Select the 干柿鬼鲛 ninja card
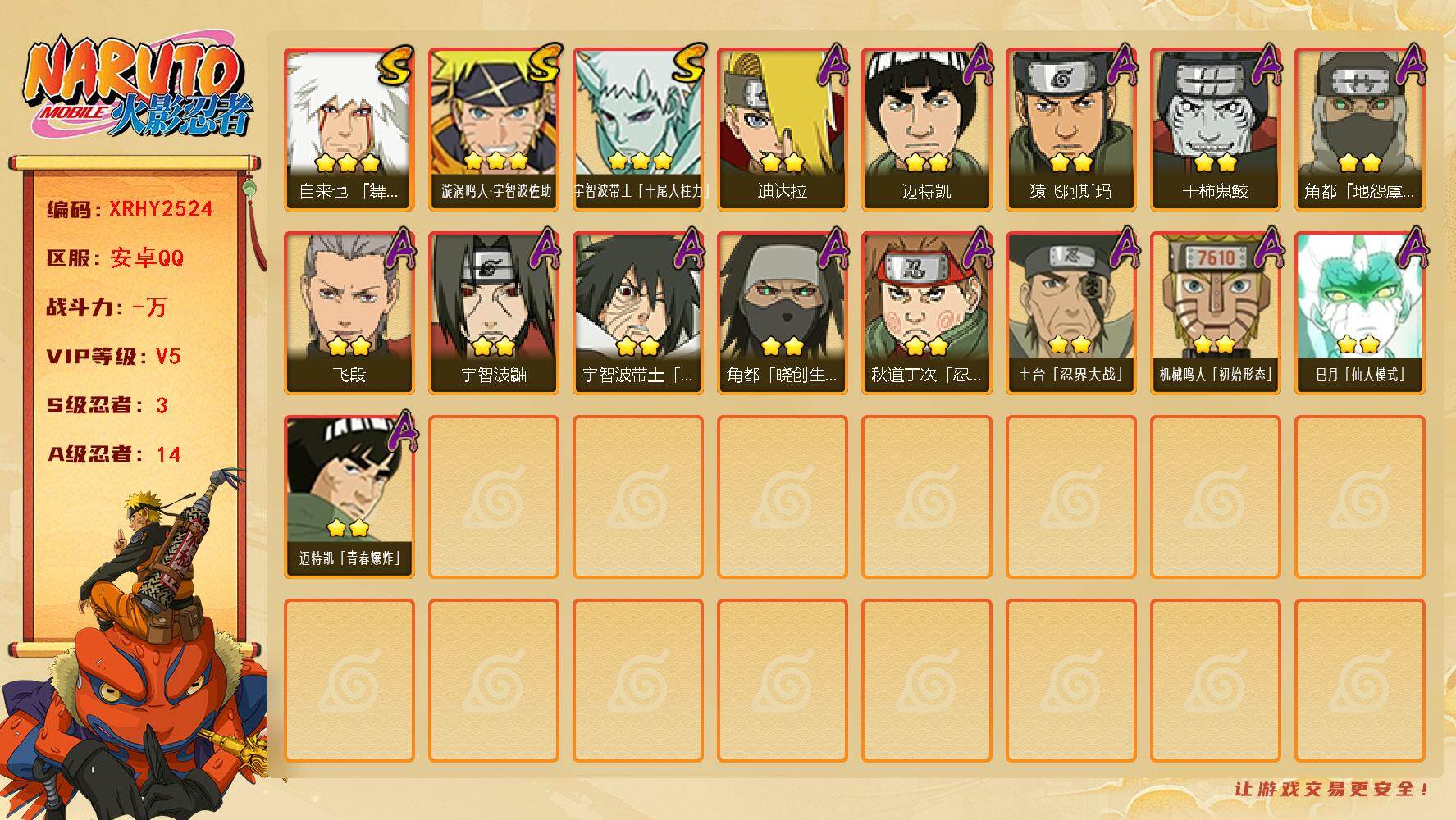Viewport: 1456px width, 820px height. pos(1216,129)
